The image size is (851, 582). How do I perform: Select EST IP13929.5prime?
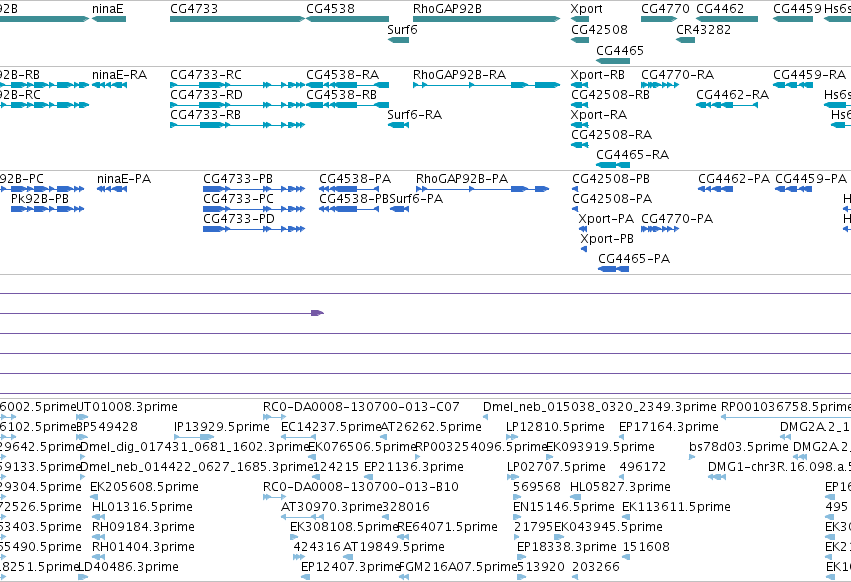[x=194, y=437]
